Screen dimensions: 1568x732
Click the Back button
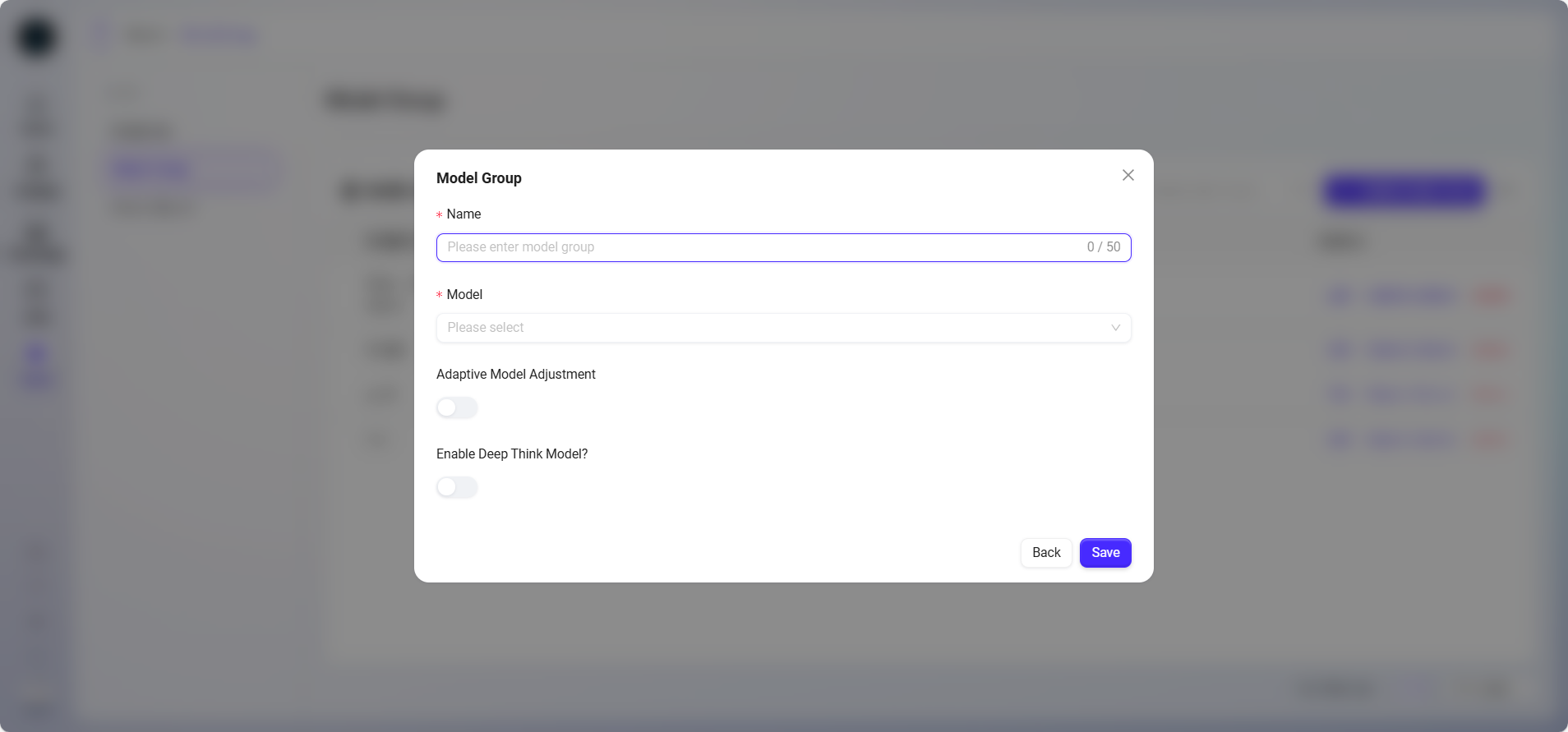pos(1045,553)
